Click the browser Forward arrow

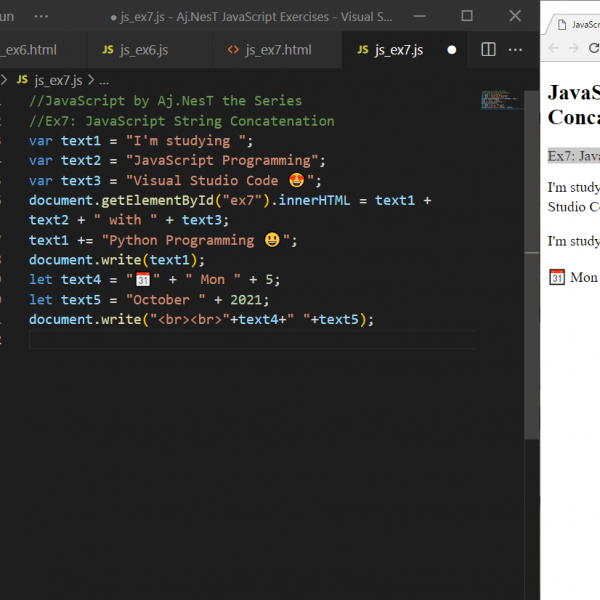(x=574, y=48)
